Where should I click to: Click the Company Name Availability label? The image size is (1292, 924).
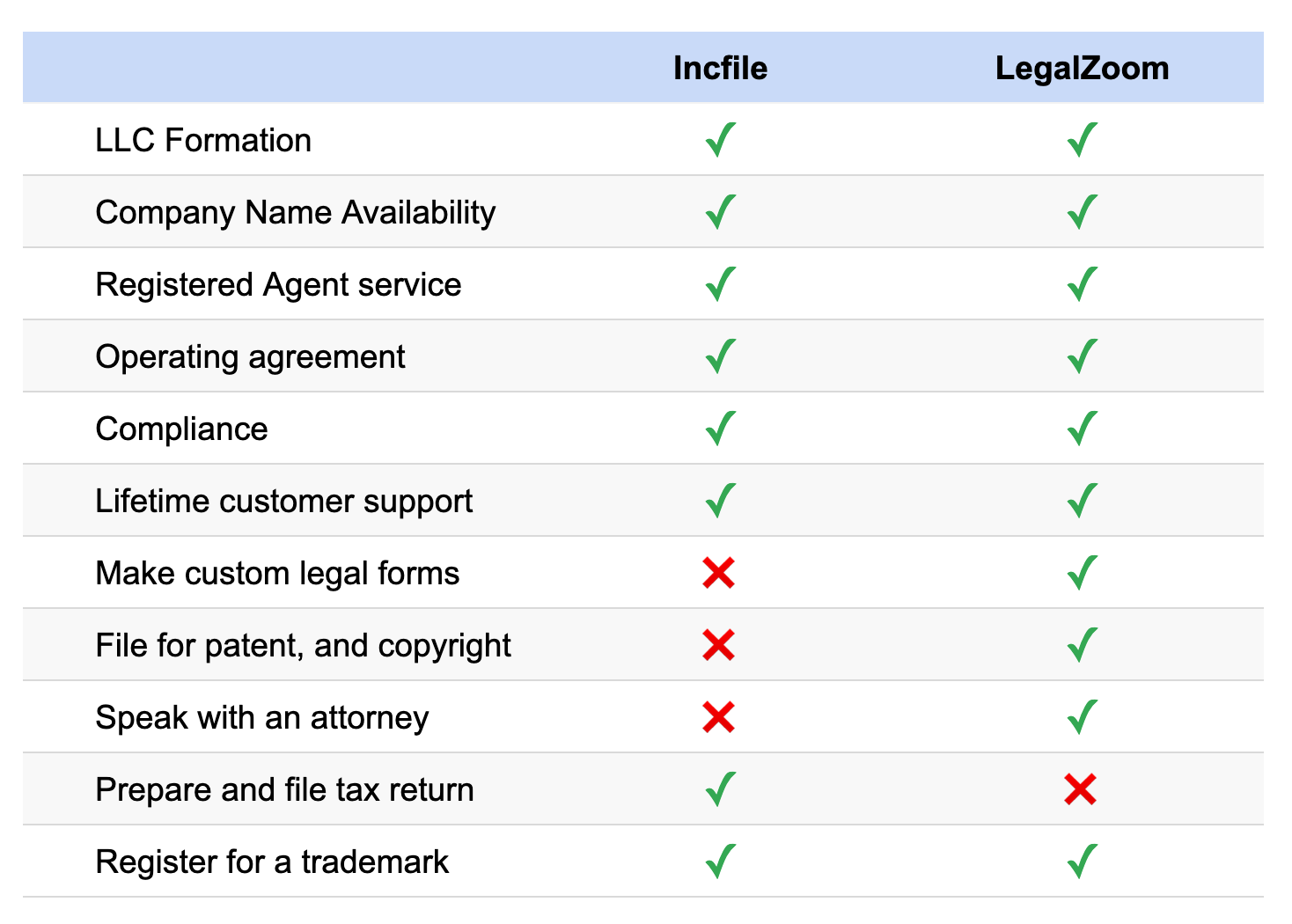click(296, 213)
